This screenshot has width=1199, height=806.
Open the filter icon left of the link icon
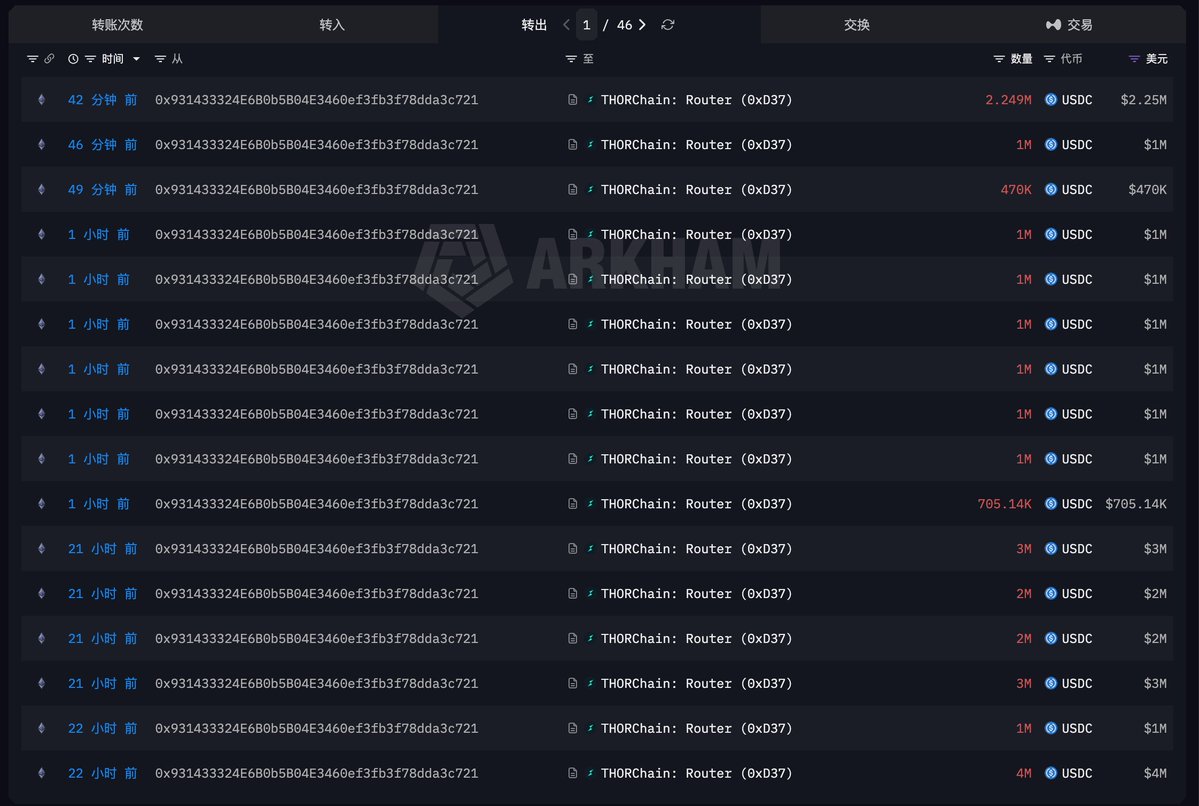pos(32,59)
